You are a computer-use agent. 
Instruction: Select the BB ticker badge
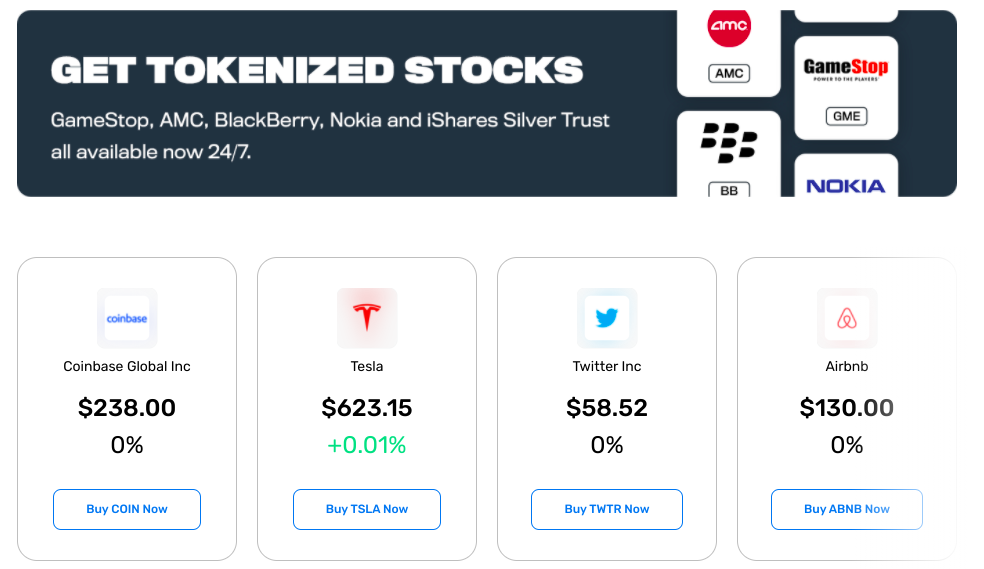729,189
